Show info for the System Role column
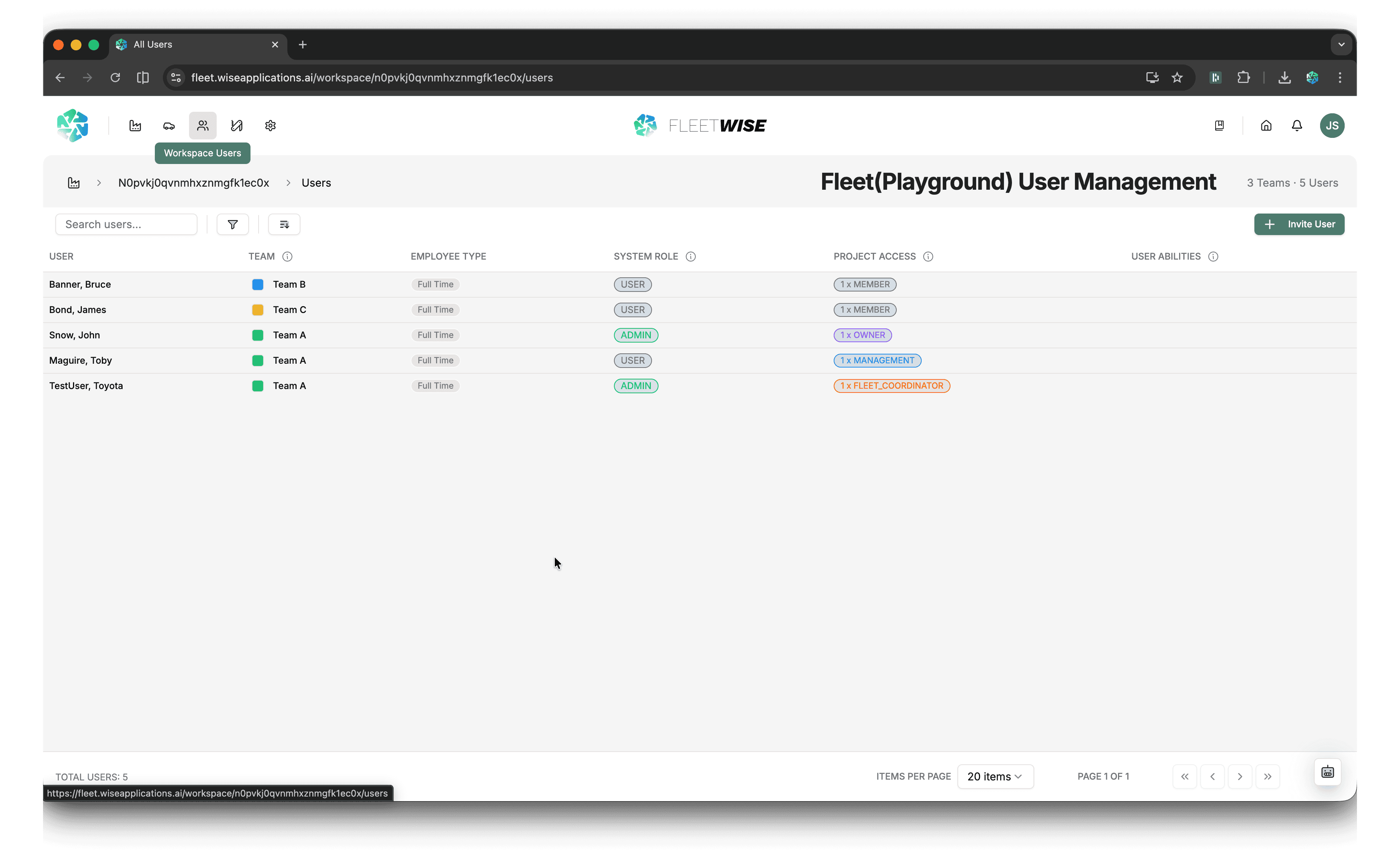The width and height of the screenshot is (1400, 858). (x=691, y=257)
